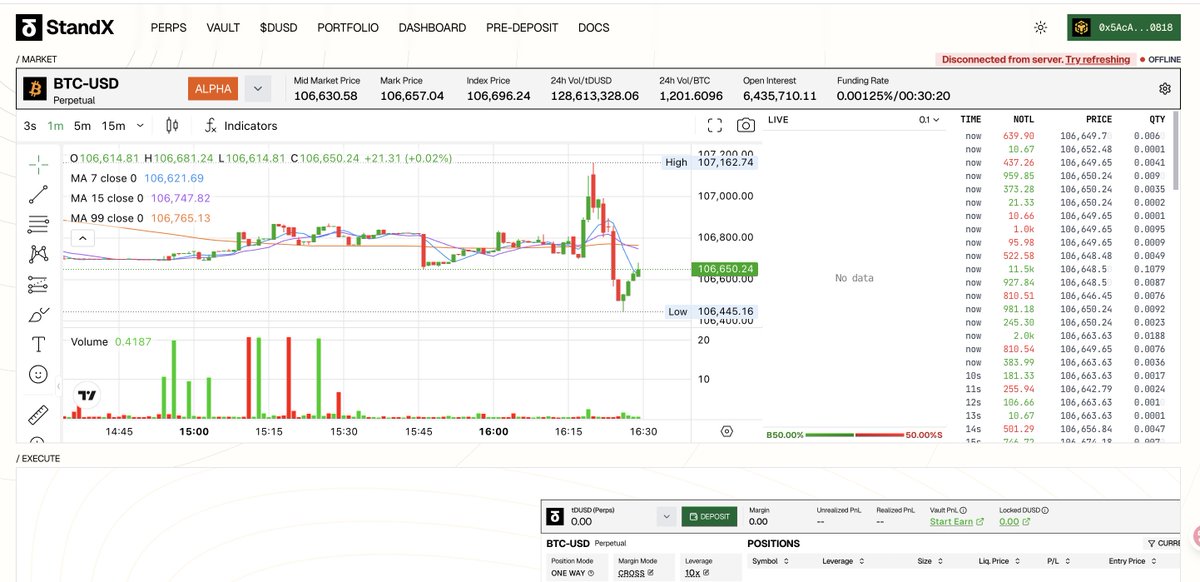Image resolution: width=1200 pixels, height=582 pixels.
Task: Sort positions by Symbol column
Action: coord(770,561)
